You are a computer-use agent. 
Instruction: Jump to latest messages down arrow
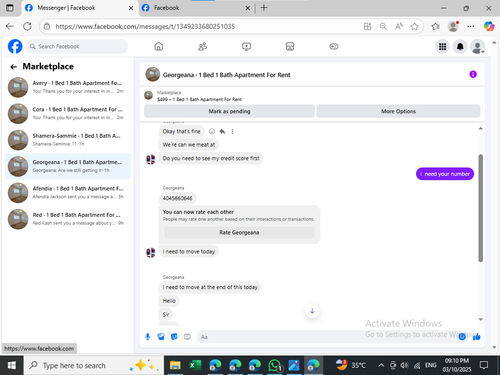click(x=312, y=311)
